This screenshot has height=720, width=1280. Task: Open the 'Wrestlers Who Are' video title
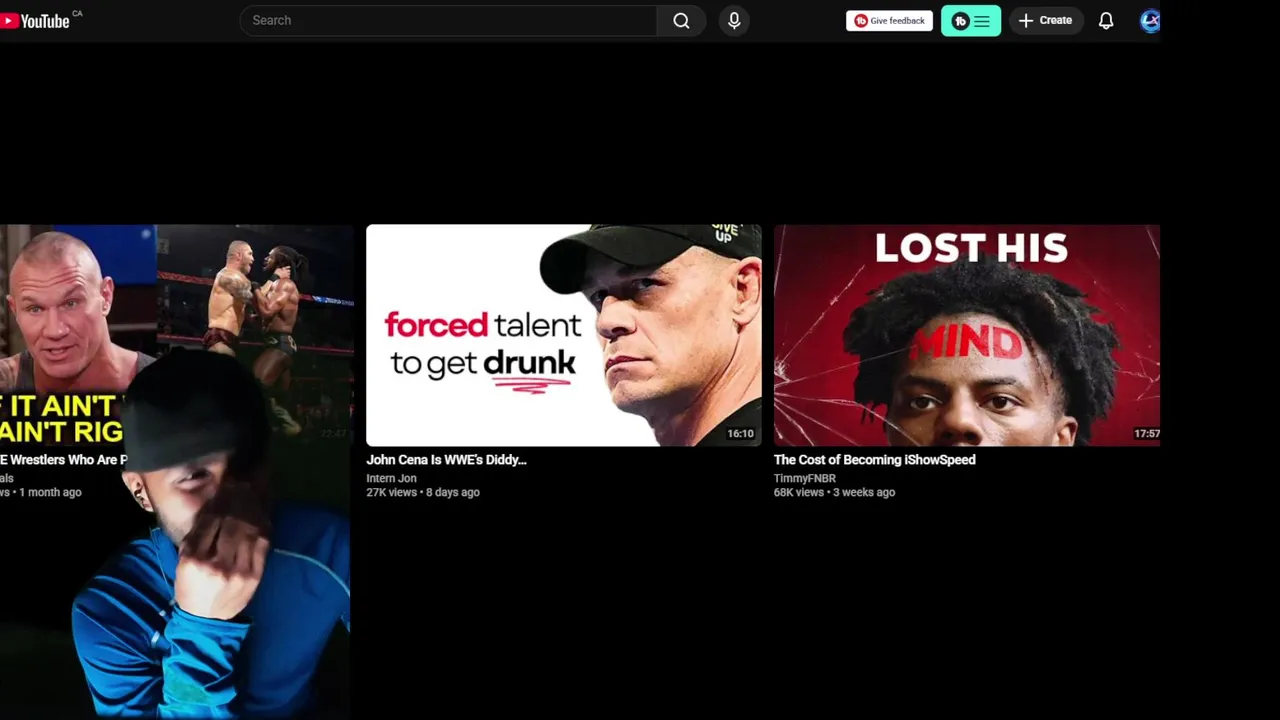64,460
